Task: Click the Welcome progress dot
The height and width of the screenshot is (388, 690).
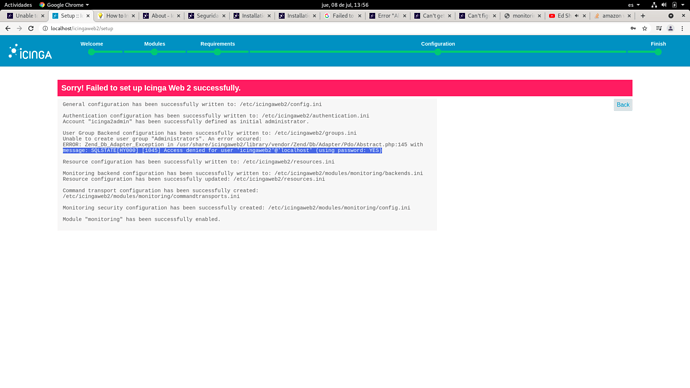Action: point(91,52)
